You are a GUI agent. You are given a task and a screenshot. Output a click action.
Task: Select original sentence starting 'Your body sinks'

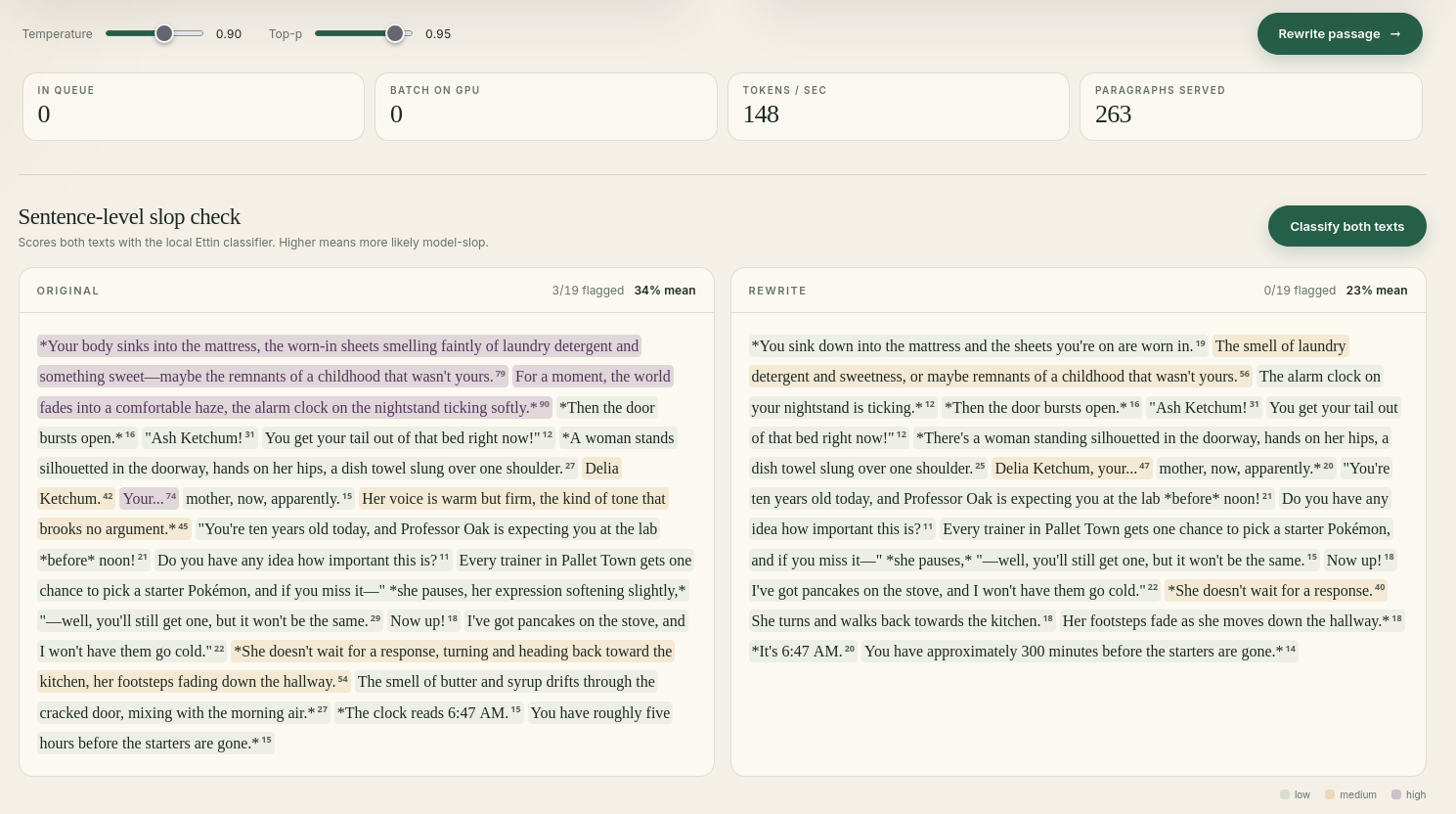338,361
